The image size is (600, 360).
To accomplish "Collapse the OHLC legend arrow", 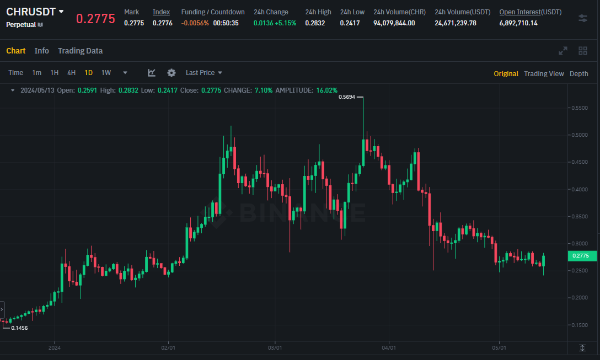I will point(12,90).
